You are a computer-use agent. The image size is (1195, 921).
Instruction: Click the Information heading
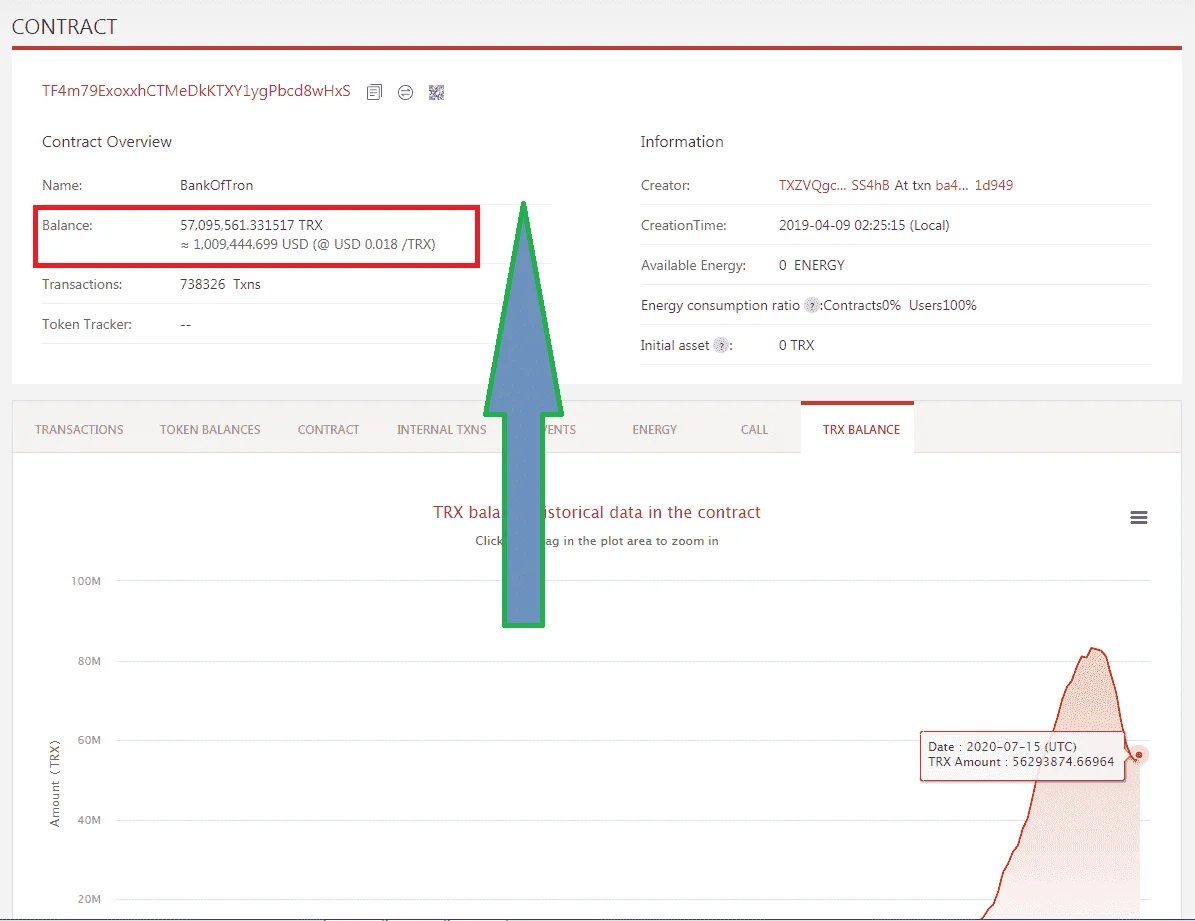[x=682, y=142]
